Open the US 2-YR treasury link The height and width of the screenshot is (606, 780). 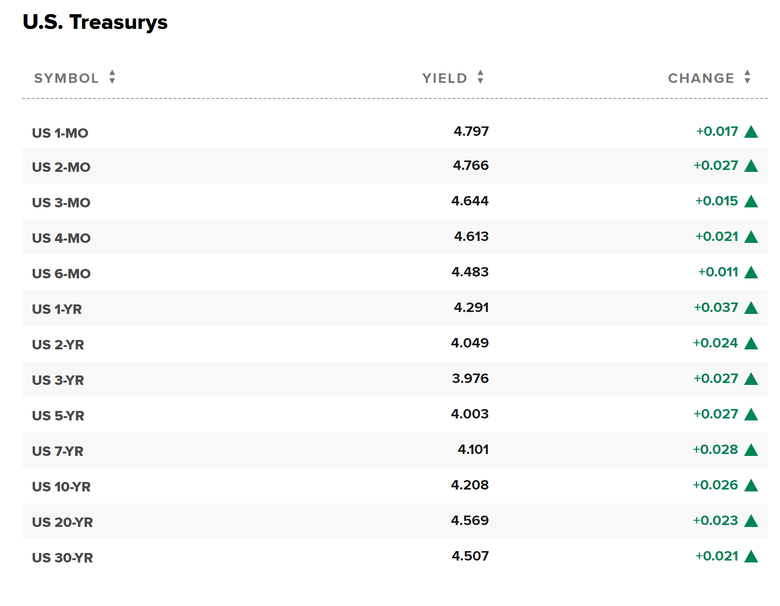[x=58, y=345]
